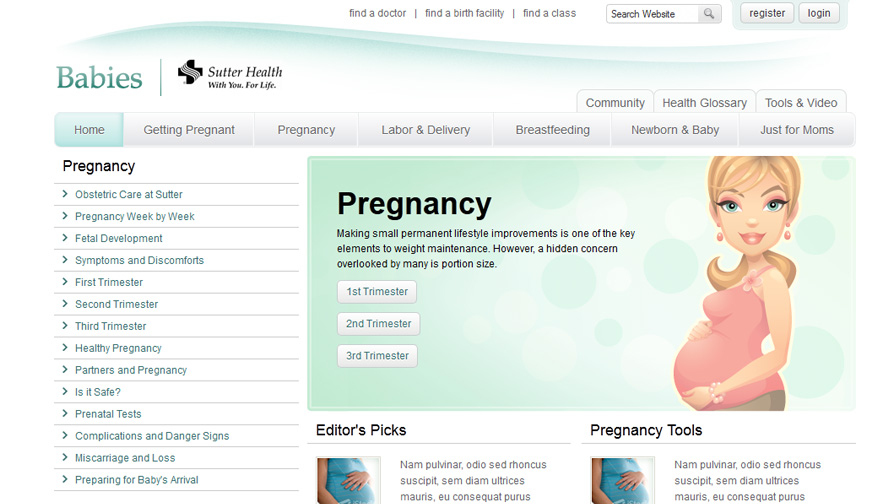Click chevron beside Healthy Pregnancy
Viewport: 880px width, 504px height.
(x=65, y=348)
